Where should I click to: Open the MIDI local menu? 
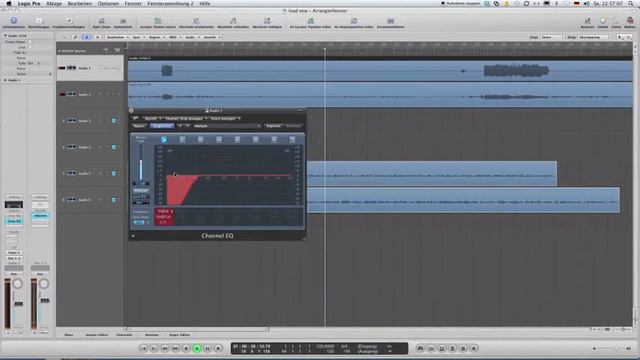click(x=175, y=37)
